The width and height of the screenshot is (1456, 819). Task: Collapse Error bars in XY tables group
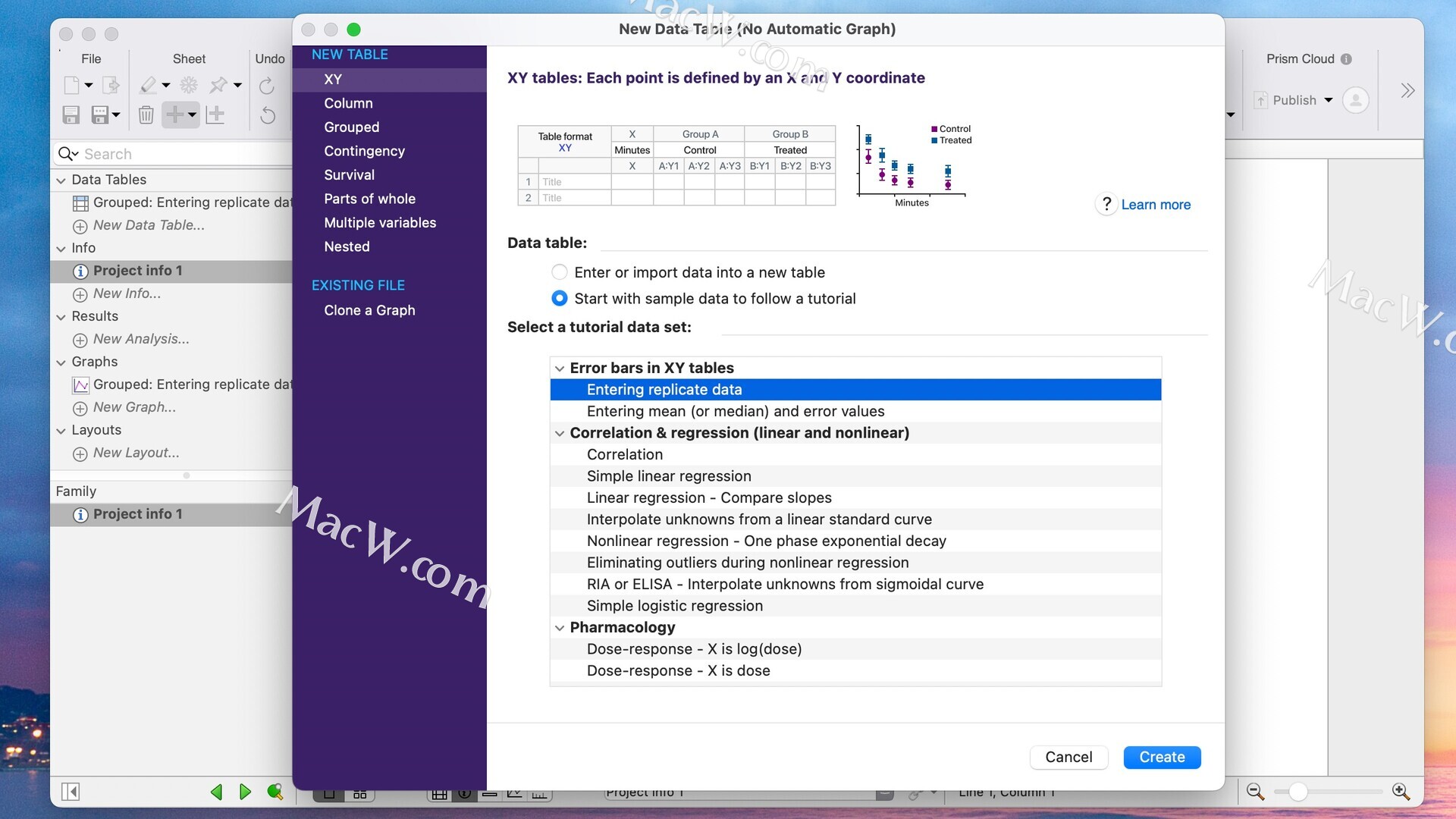click(x=560, y=369)
